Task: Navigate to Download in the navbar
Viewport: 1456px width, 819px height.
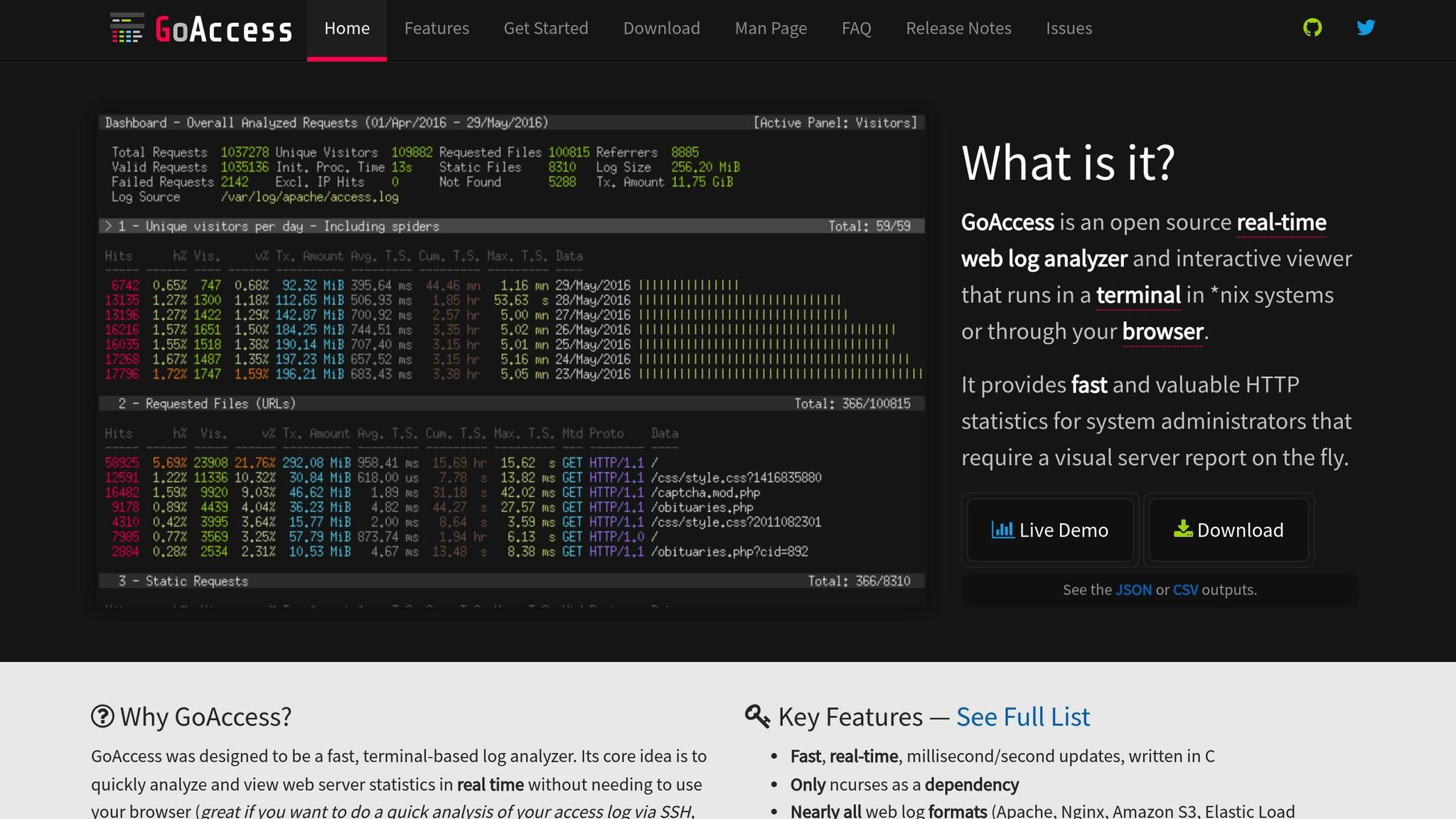Action: (661, 28)
